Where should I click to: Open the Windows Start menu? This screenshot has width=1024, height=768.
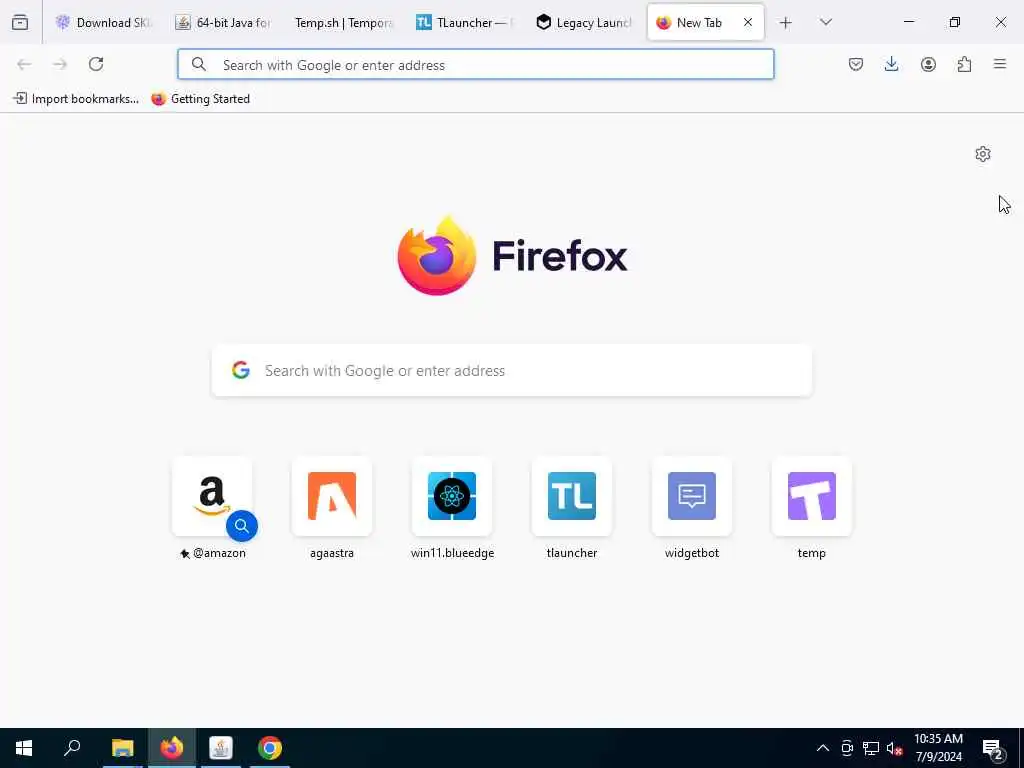pyautogui.click(x=24, y=748)
